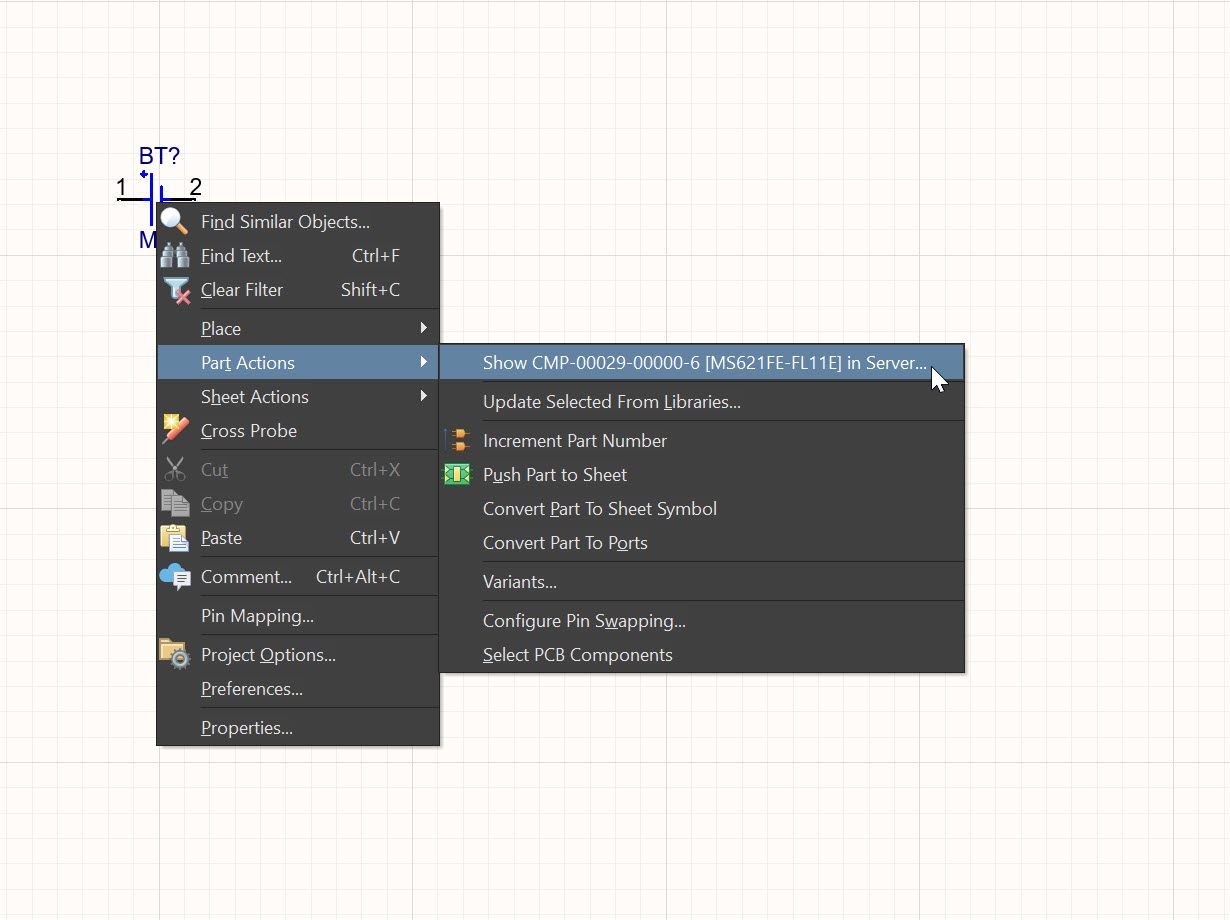Image resolution: width=1230 pixels, height=920 pixels.
Task: Choose Paste from the context menu
Action: [x=298, y=538]
